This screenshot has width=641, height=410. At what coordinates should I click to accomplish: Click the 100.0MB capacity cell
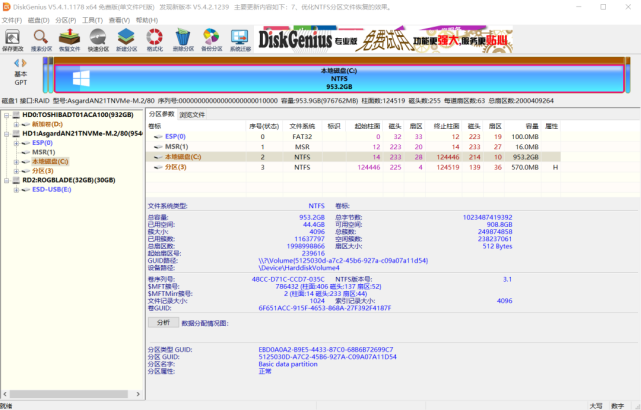coord(524,137)
